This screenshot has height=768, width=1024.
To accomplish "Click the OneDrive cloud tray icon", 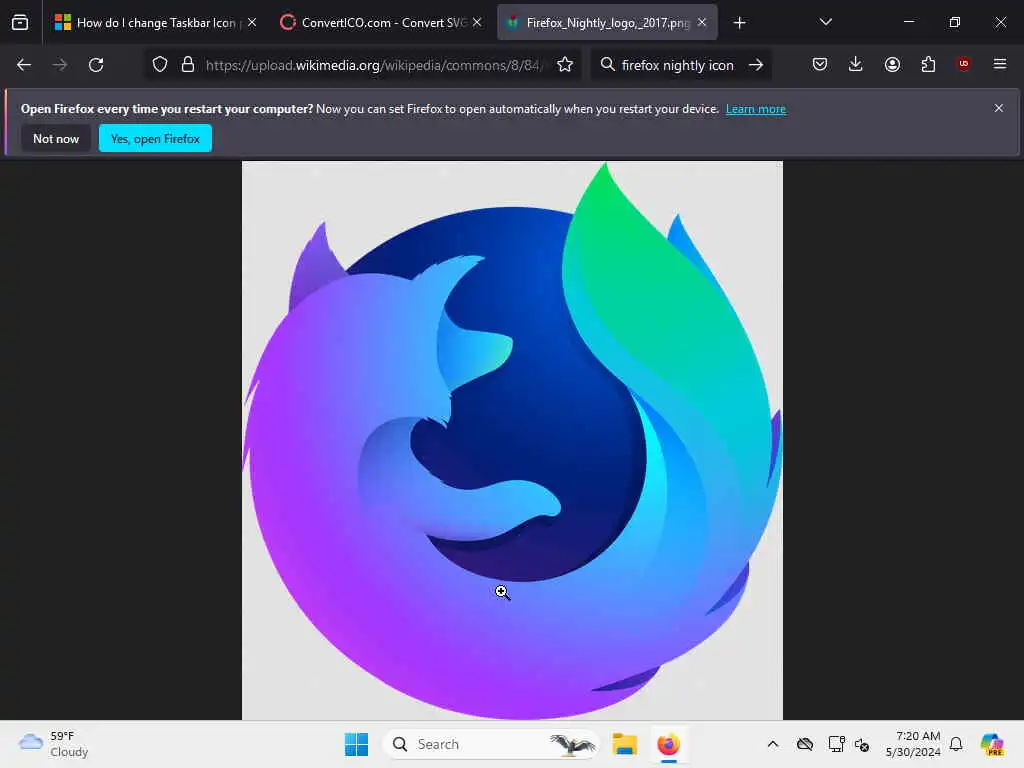I will (805, 744).
